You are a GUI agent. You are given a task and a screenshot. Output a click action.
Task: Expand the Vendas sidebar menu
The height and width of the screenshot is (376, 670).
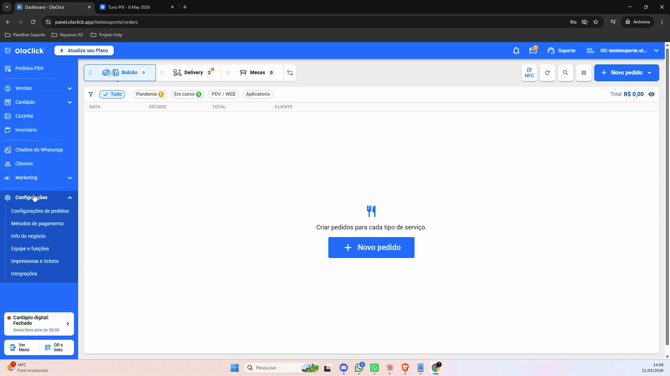click(38, 88)
